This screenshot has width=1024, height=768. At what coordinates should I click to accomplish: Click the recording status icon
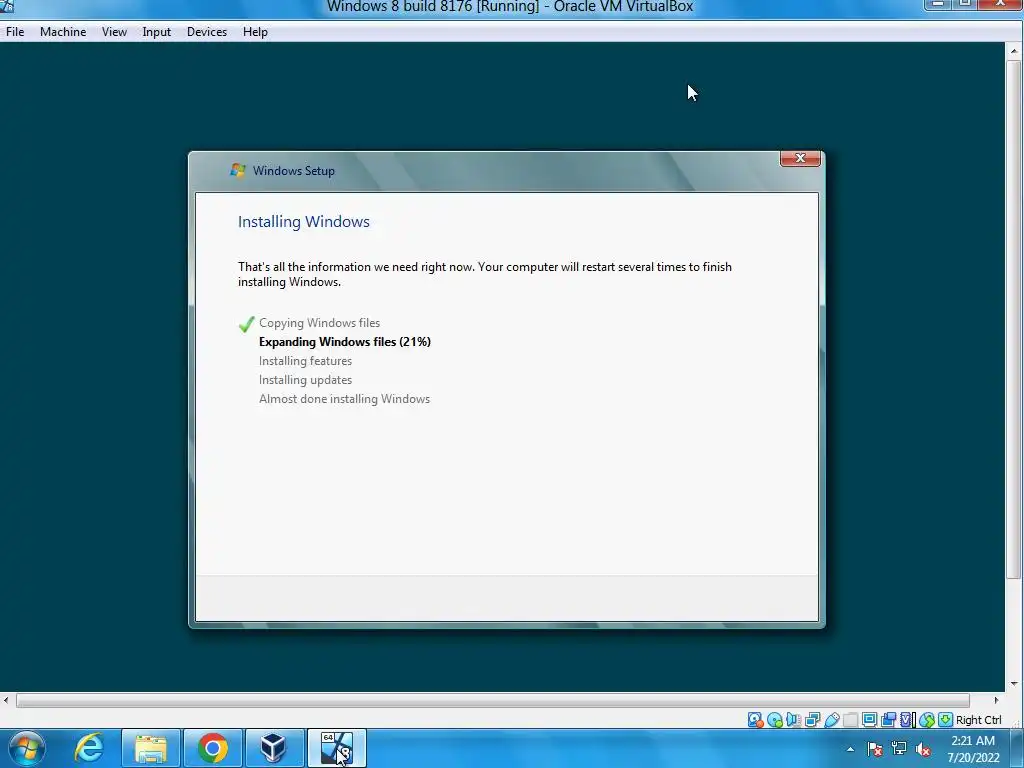click(x=888, y=720)
